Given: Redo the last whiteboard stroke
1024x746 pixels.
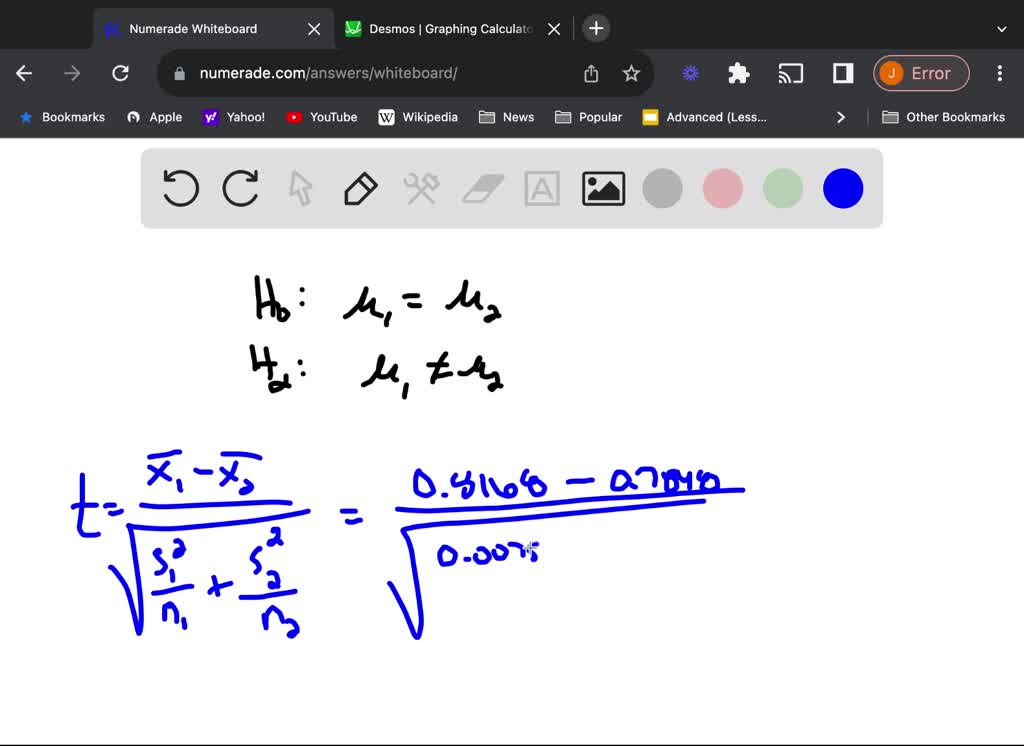Looking at the screenshot, I should 241,188.
